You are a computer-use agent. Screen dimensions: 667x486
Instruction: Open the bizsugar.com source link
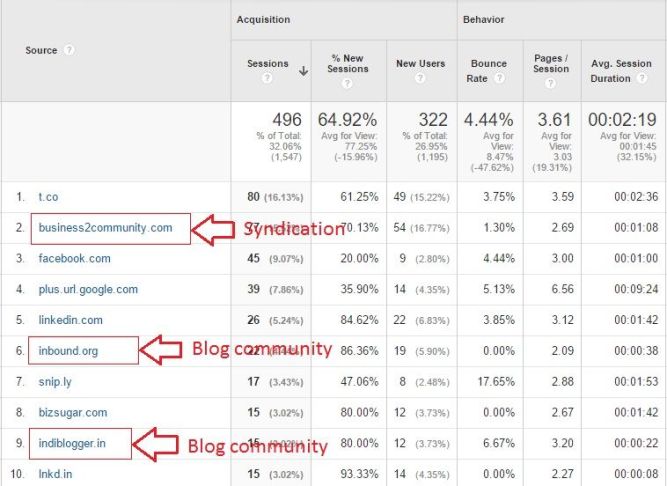tap(73, 412)
